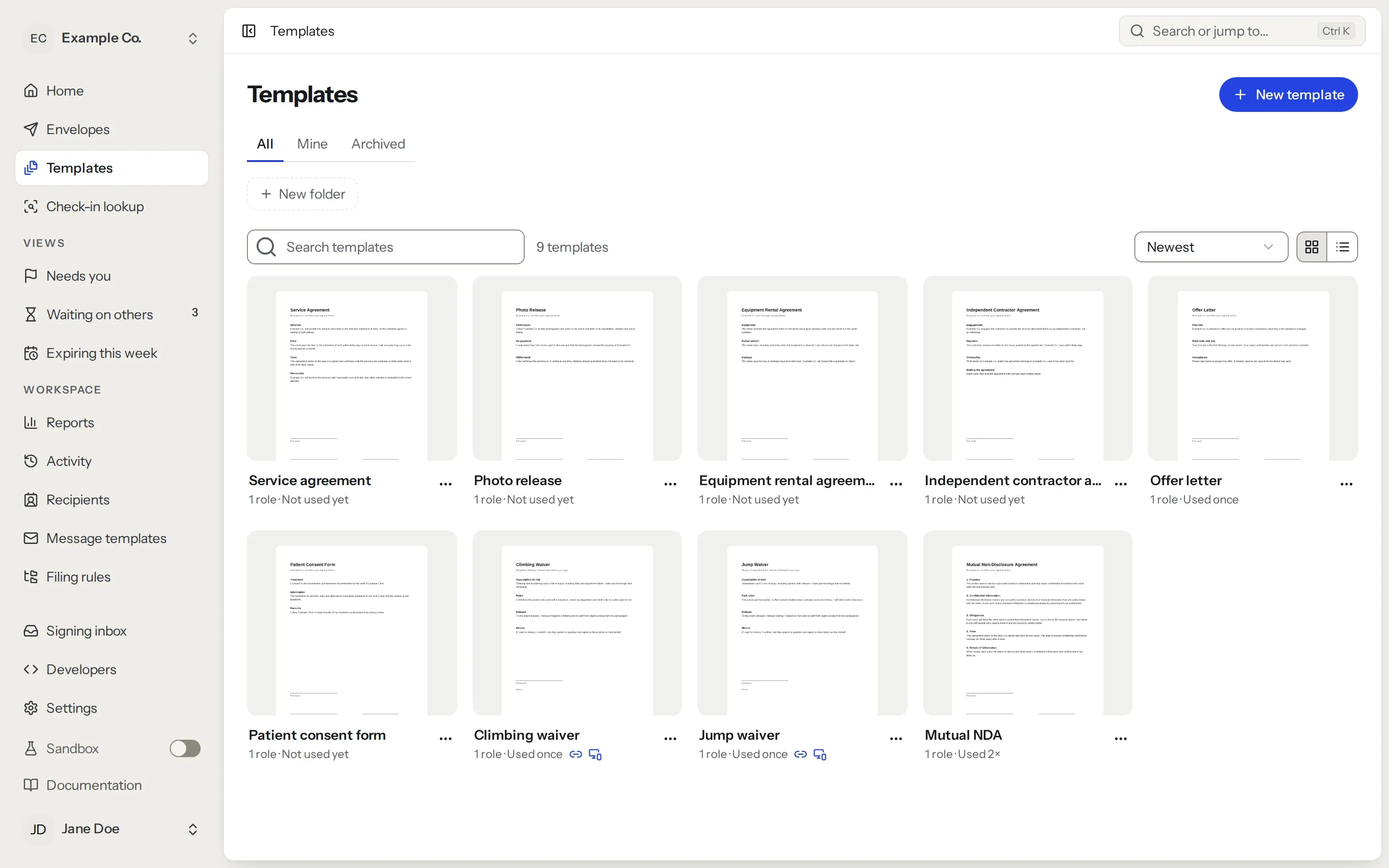This screenshot has height=868, width=1389.
Task: Open Activity history icon
Action: click(31, 461)
